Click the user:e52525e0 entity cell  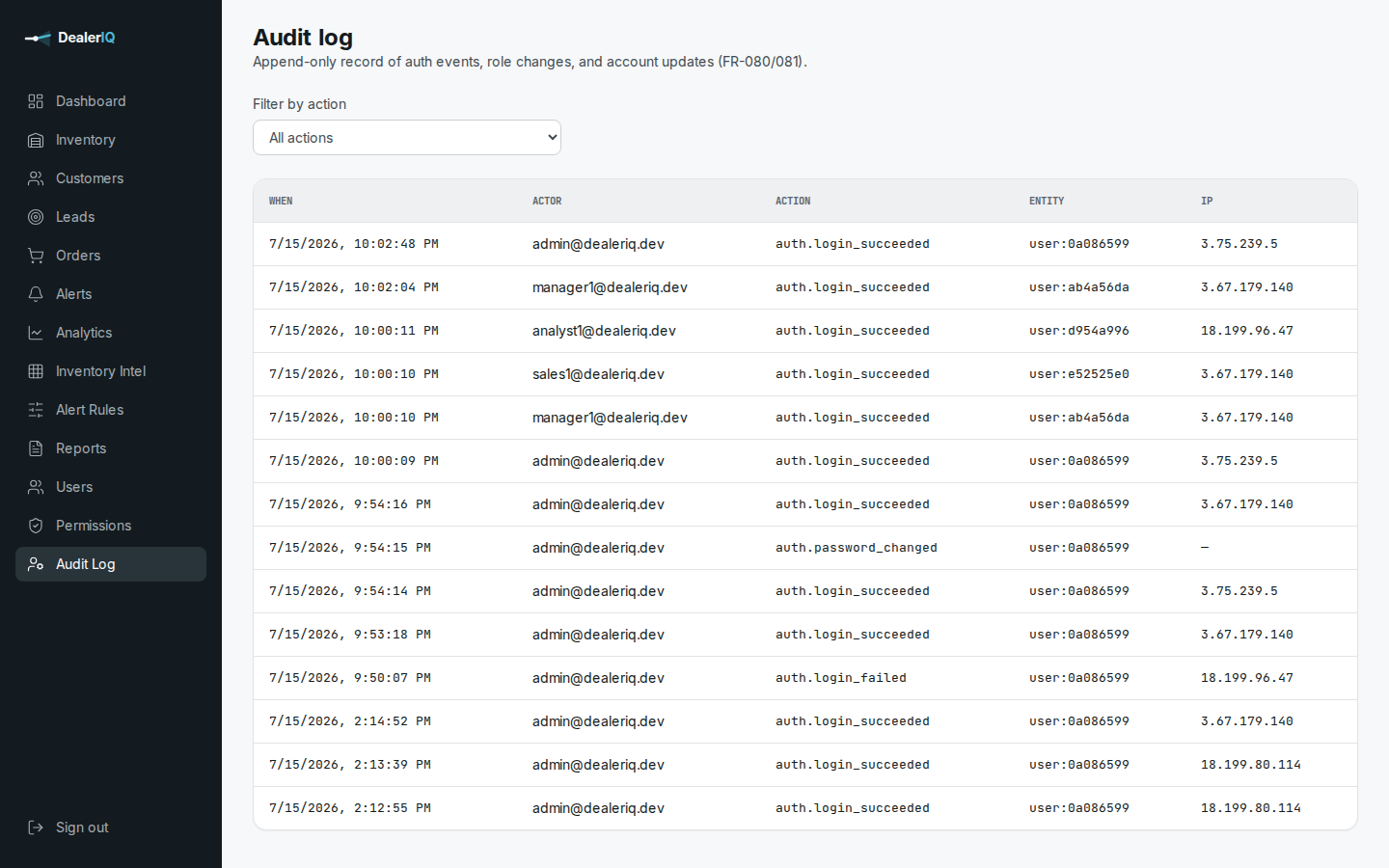pyautogui.click(x=1079, y=374)
